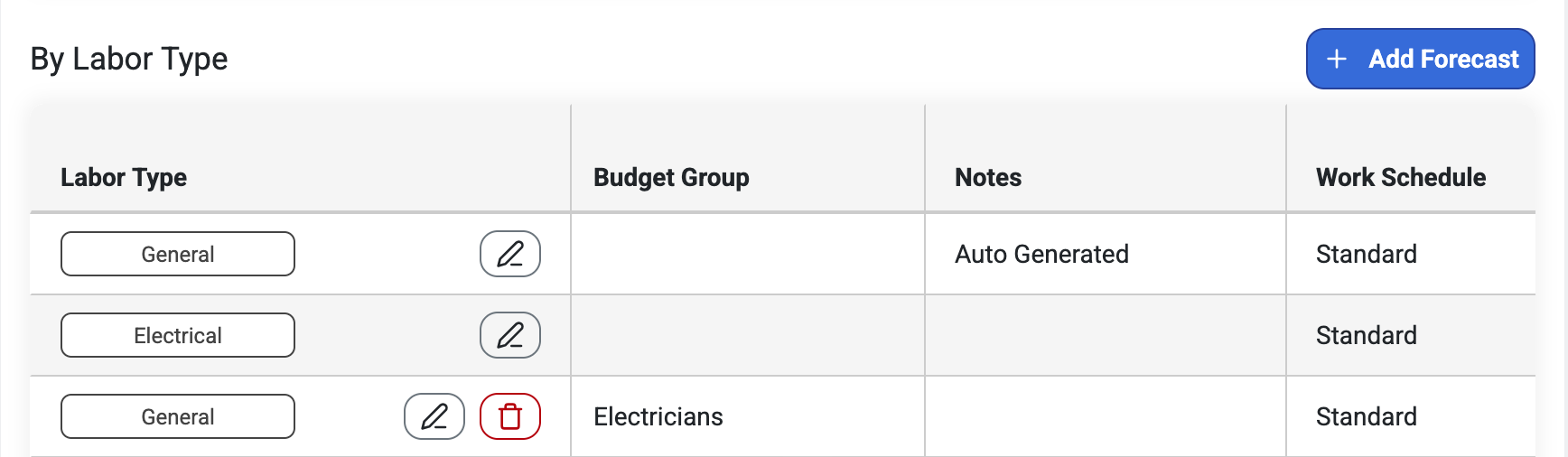The width and height of the screenshot is (1568, 457).
Task: Select empty Notes cell in Electricians row
Action: click(1106, 416)
